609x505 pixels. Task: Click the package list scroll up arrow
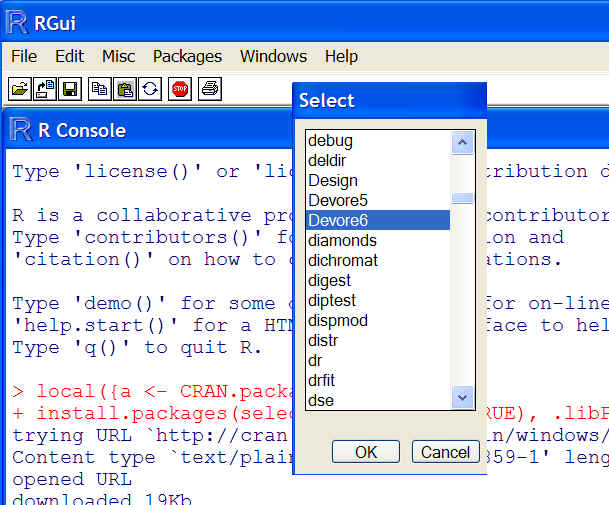tap(462, 143)
